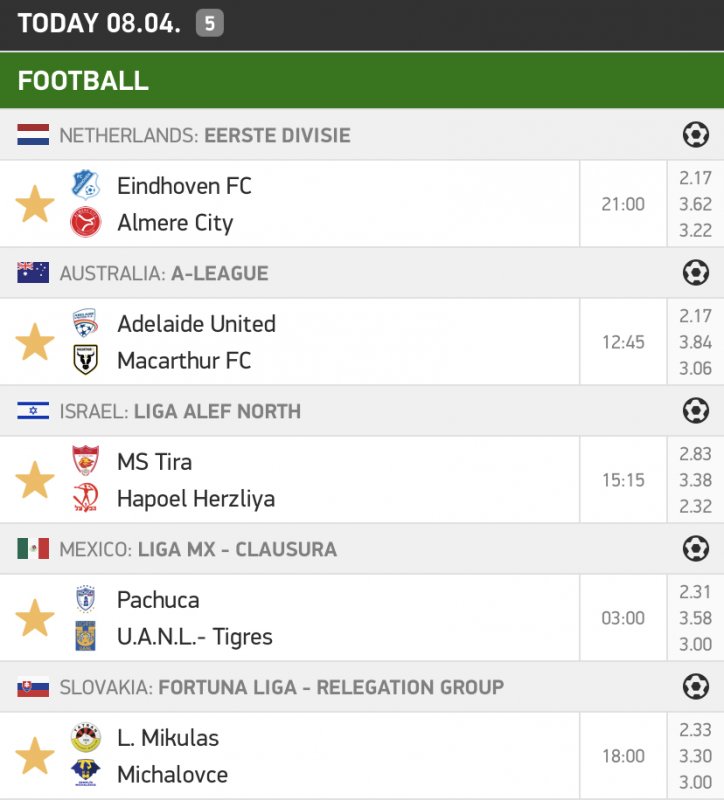
Task: Click the Hapoel Herzliya team crest
Action: tap(86, 498)
